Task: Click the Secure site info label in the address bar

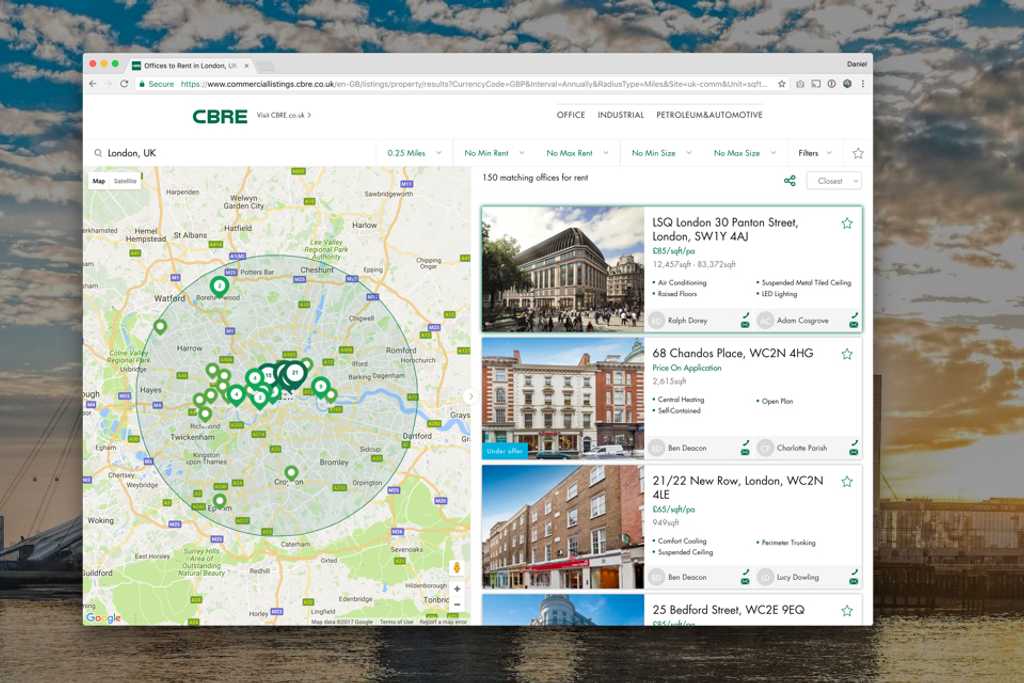Action: (x=157, y=84)
